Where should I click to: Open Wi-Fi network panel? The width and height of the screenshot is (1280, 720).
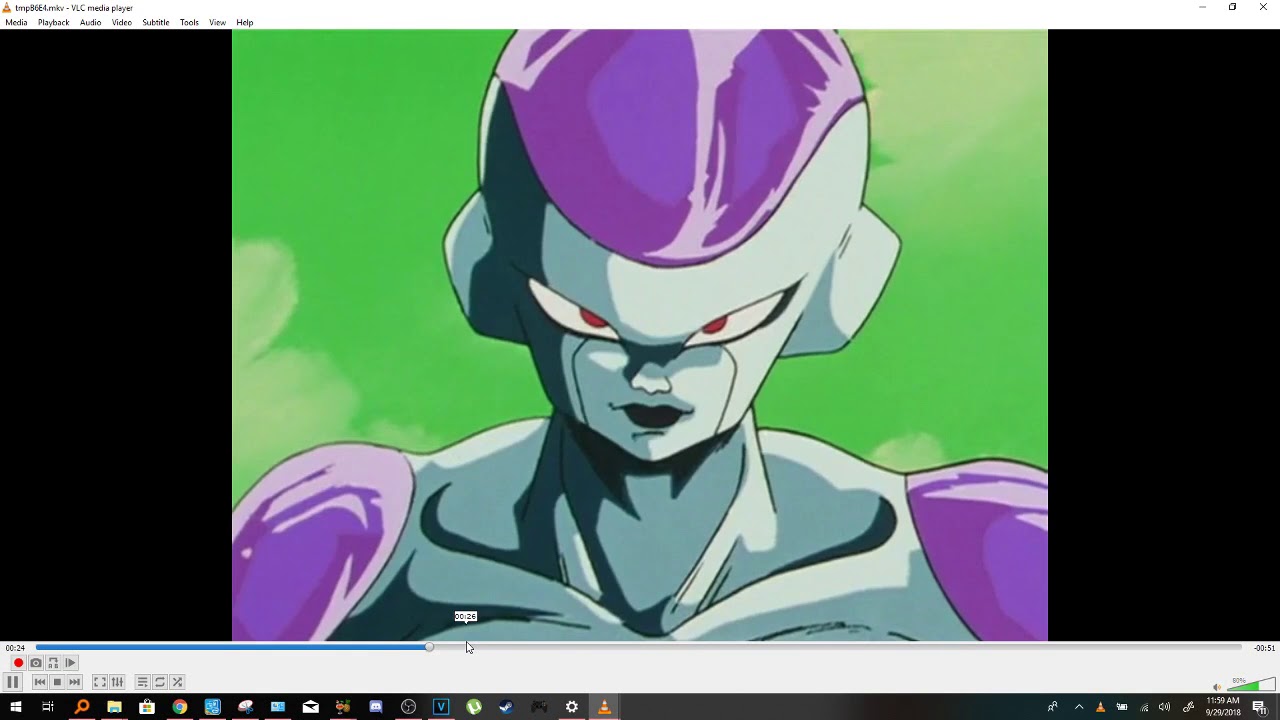coord(1144,707)
